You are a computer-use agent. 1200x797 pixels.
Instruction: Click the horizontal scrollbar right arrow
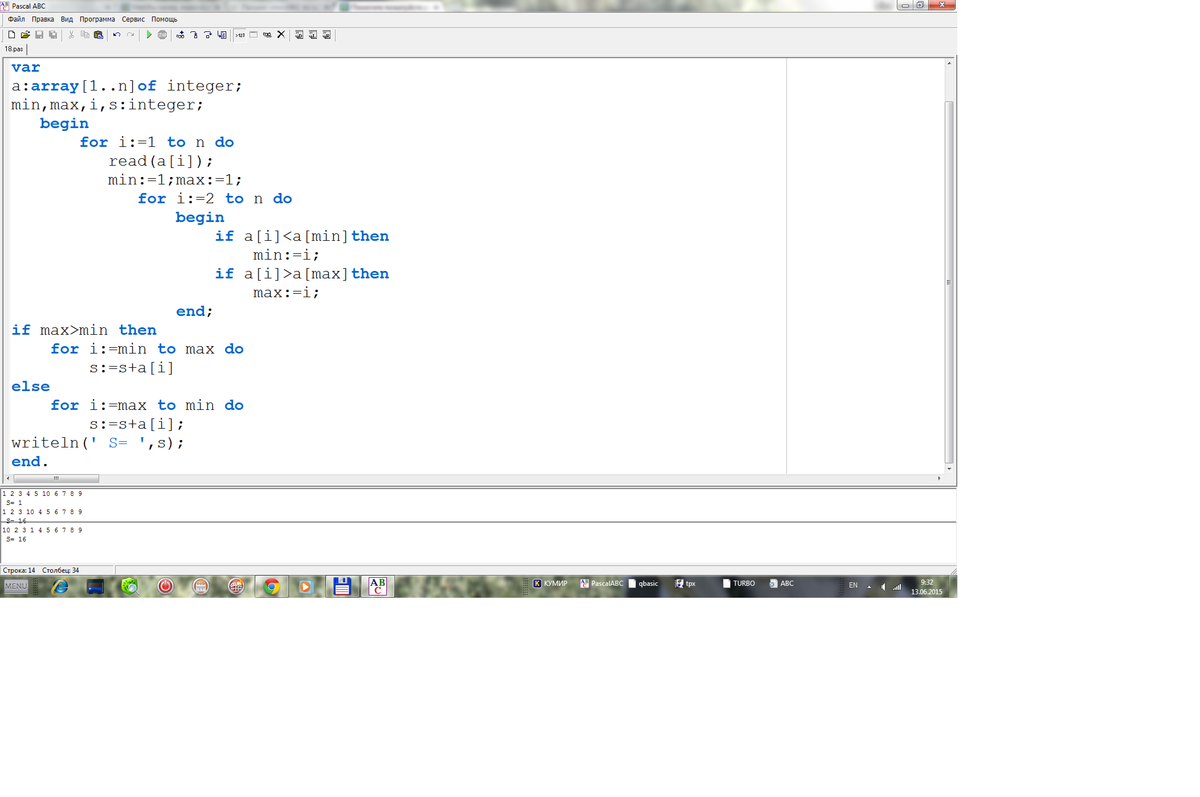[938, 479]
